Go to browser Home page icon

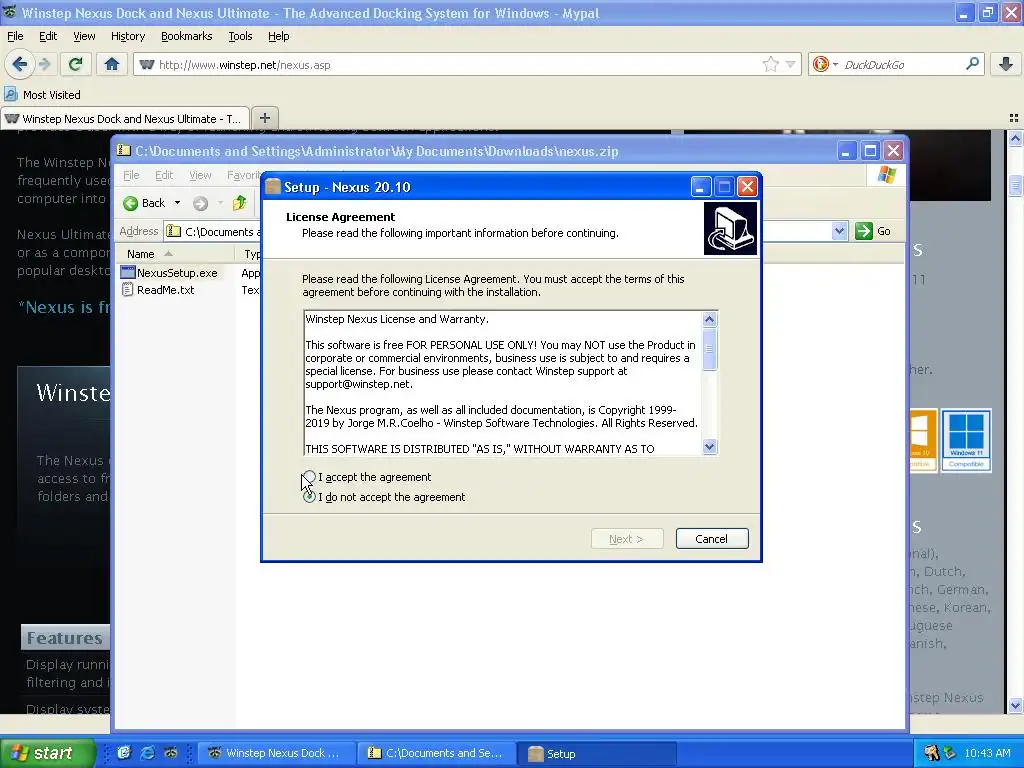click(112, 64)
